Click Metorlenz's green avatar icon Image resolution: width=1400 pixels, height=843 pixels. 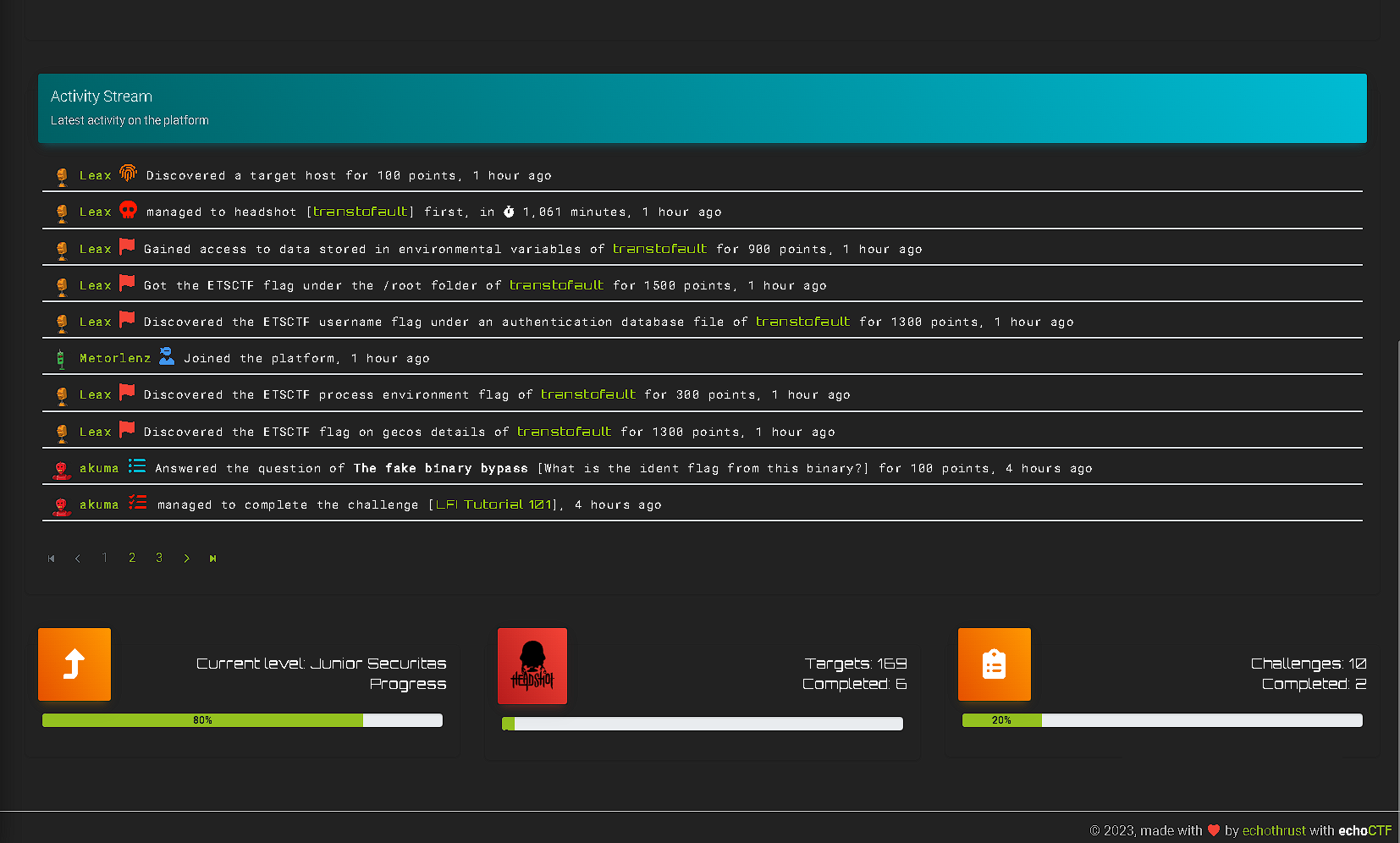pos(61,359)
